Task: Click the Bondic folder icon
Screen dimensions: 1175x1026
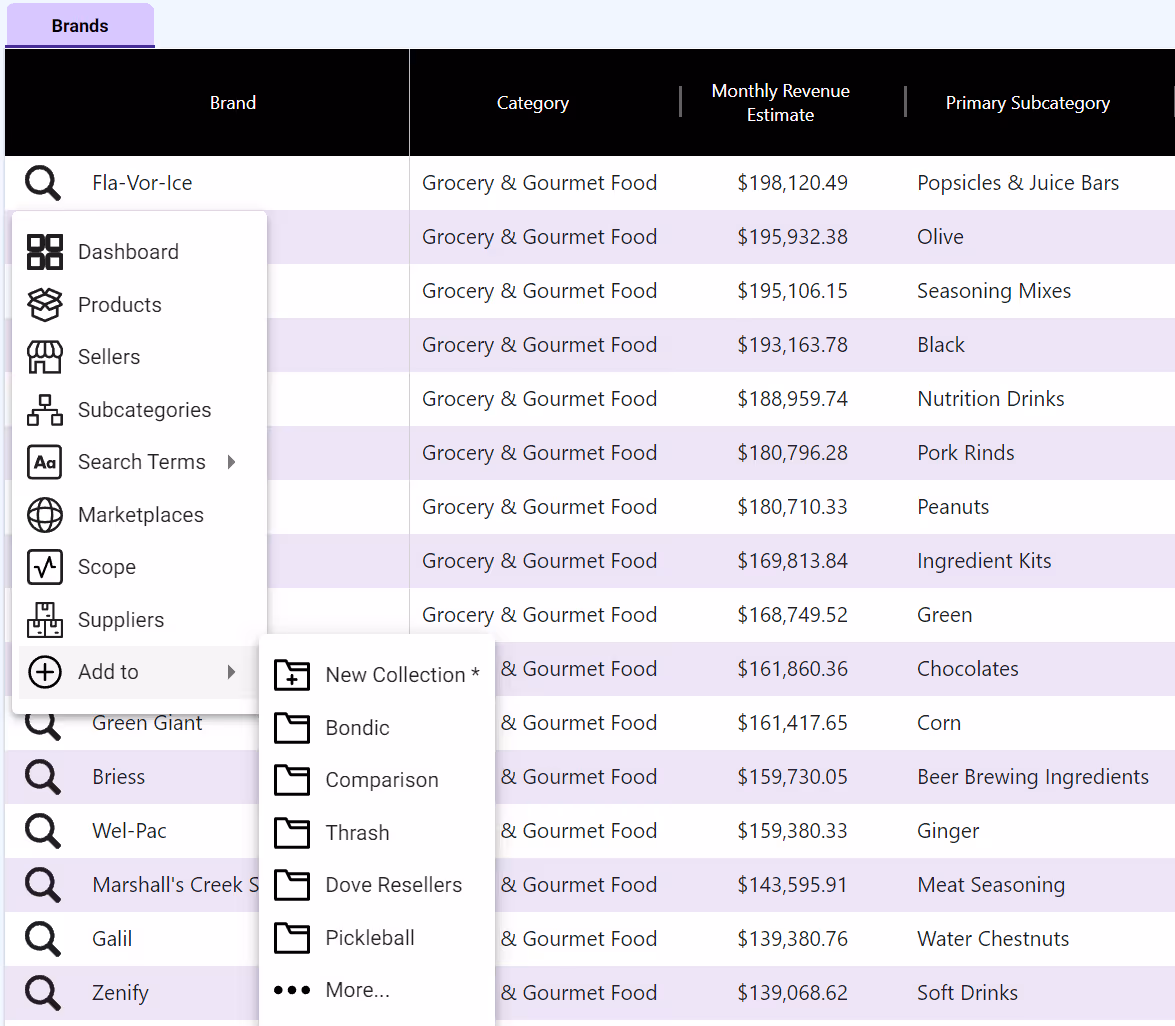Action: (292, 728)
